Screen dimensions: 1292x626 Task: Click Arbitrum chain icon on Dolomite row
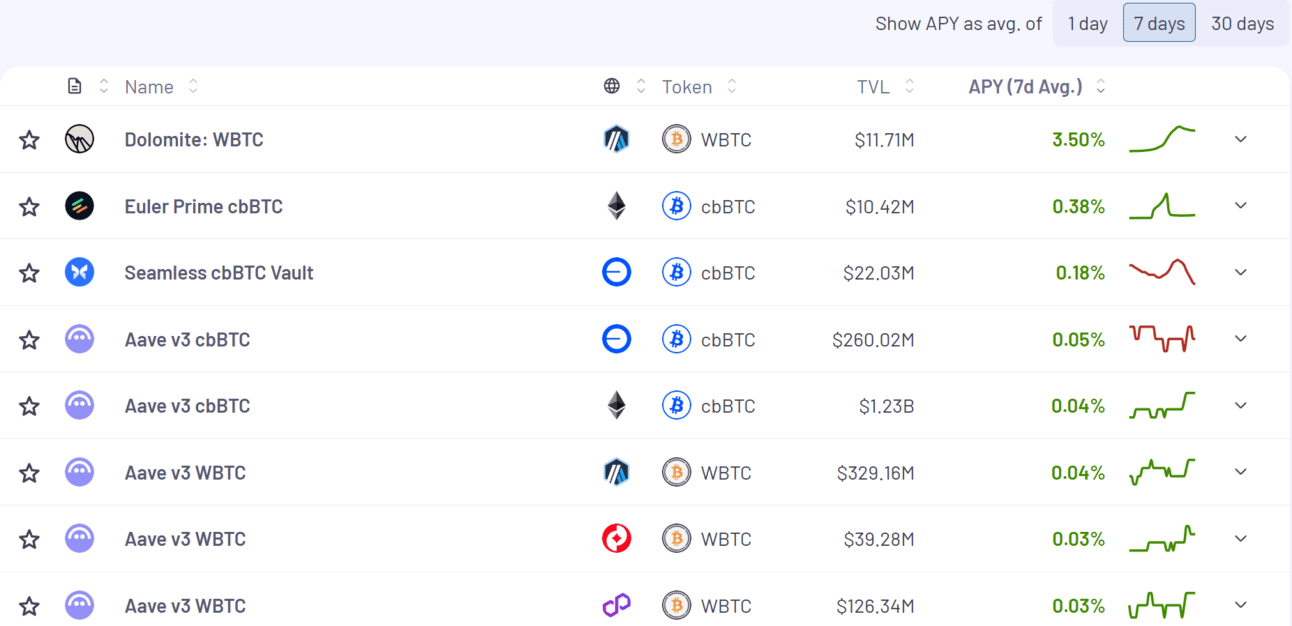pyautogui.click(x=617, y=139)
